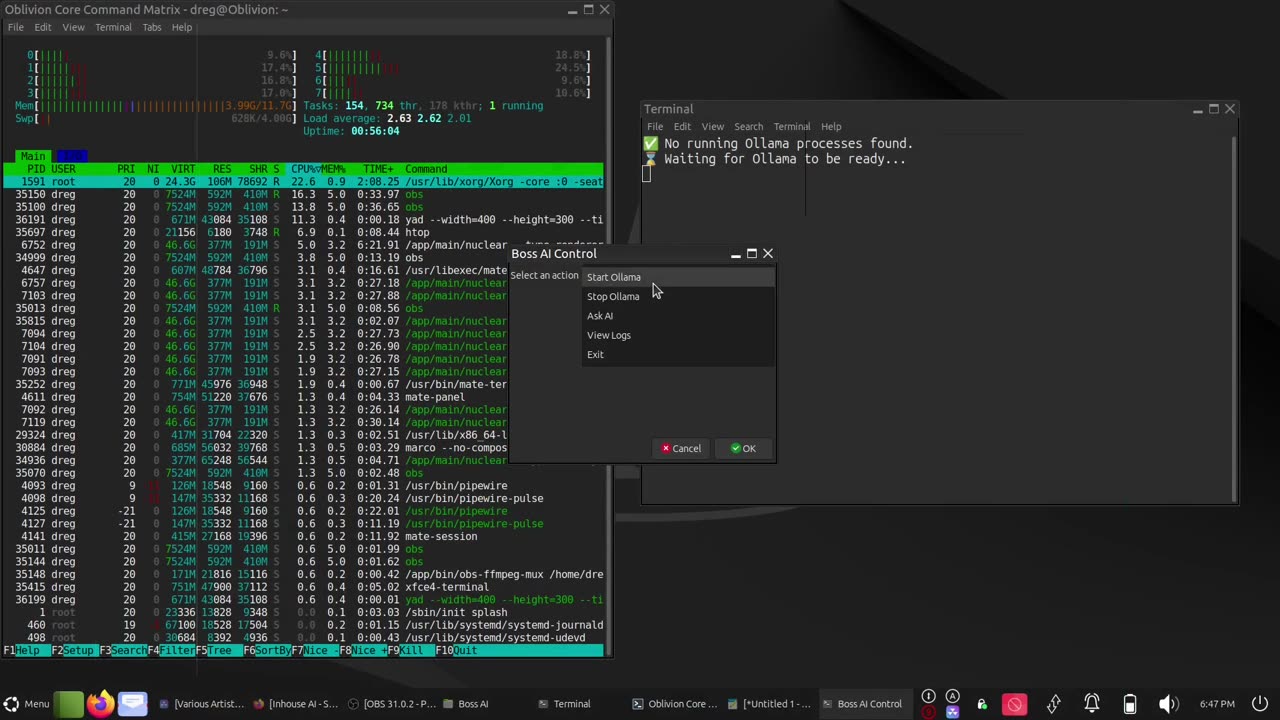Switch to Inhouse AI taskbar window
The width and height of the screenshot is (1280, 720).
[296, 704]
